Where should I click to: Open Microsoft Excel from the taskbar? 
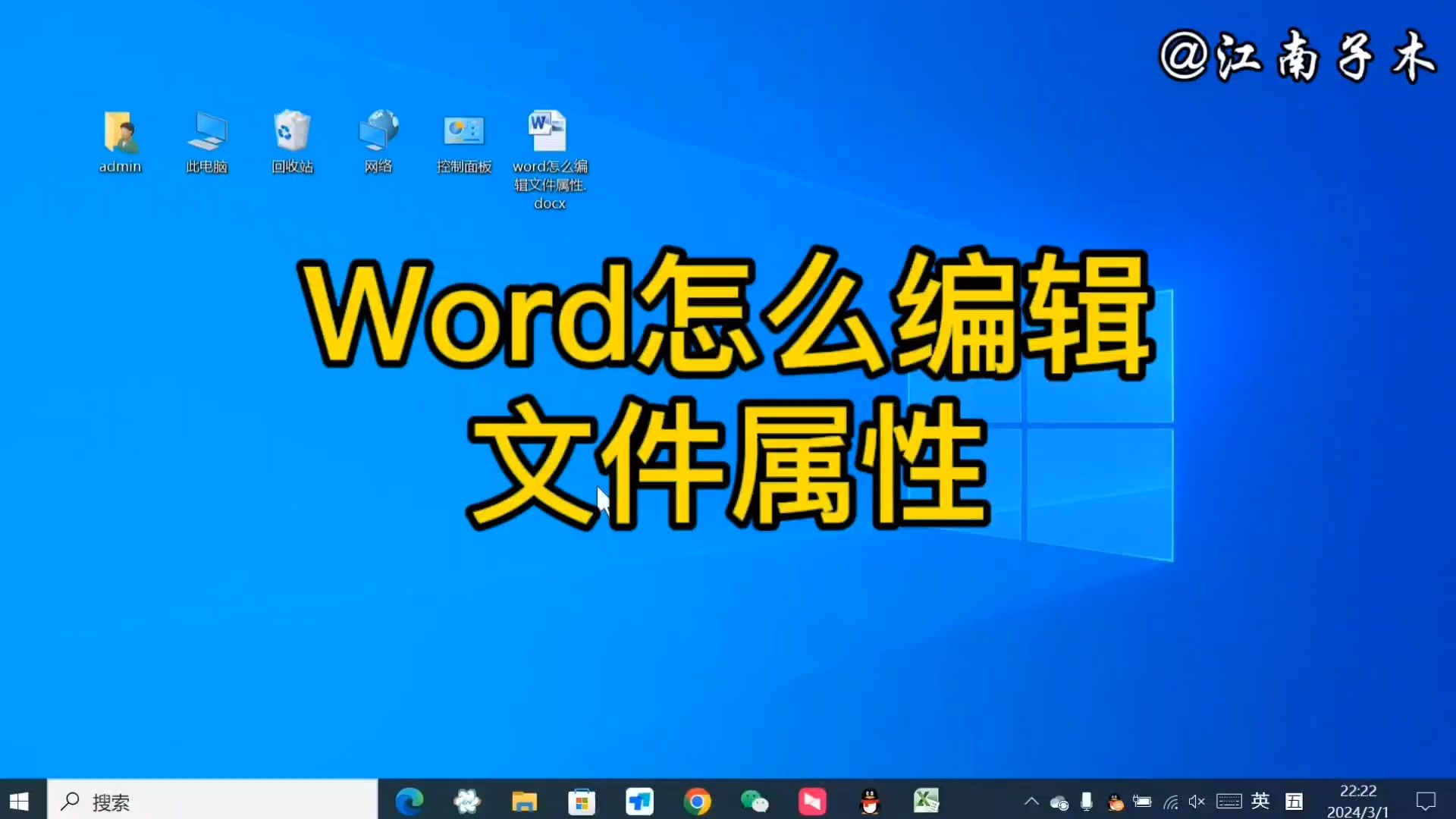[x=927, y=802]
